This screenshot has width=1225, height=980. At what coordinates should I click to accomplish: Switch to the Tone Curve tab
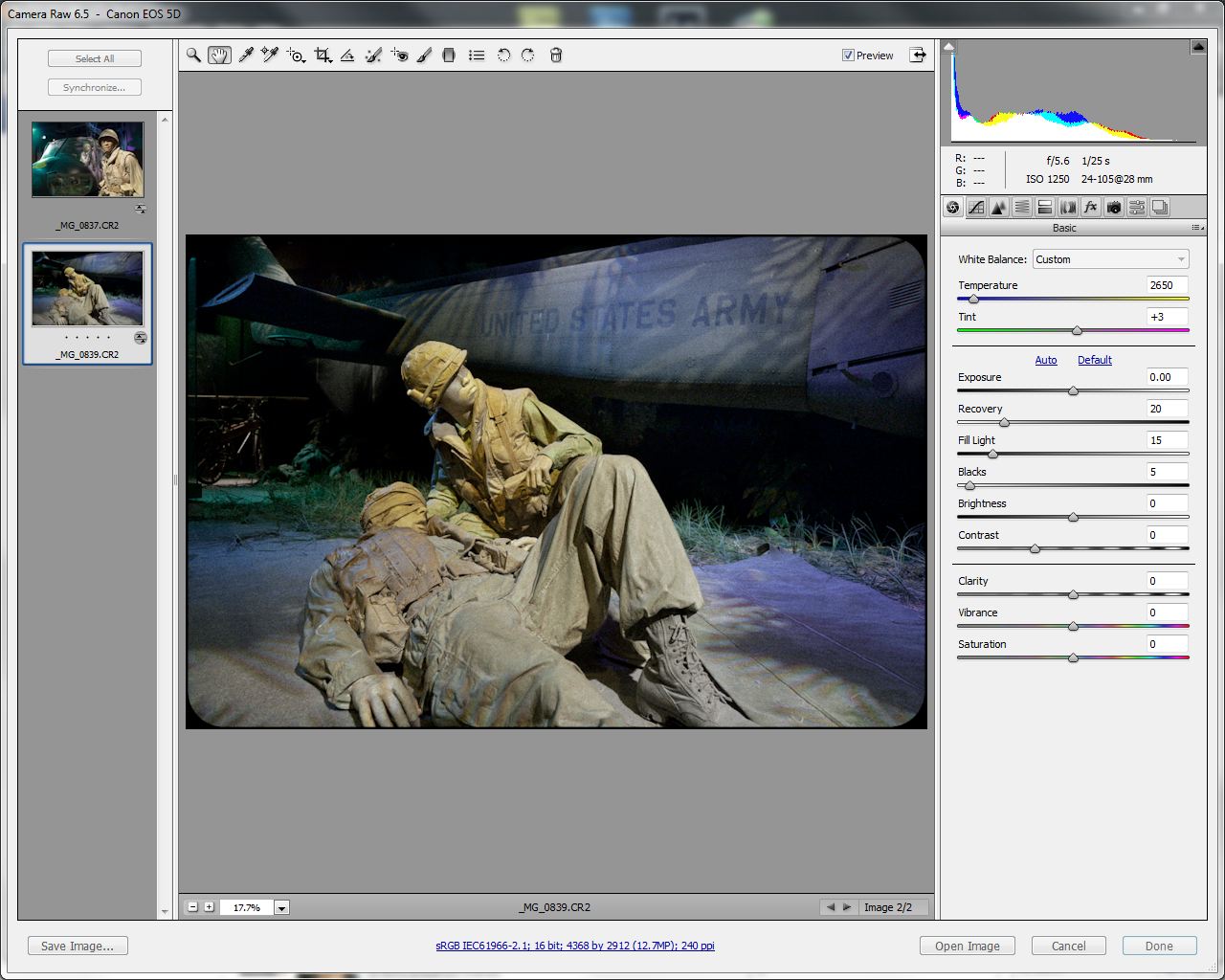tap(976, 208)
